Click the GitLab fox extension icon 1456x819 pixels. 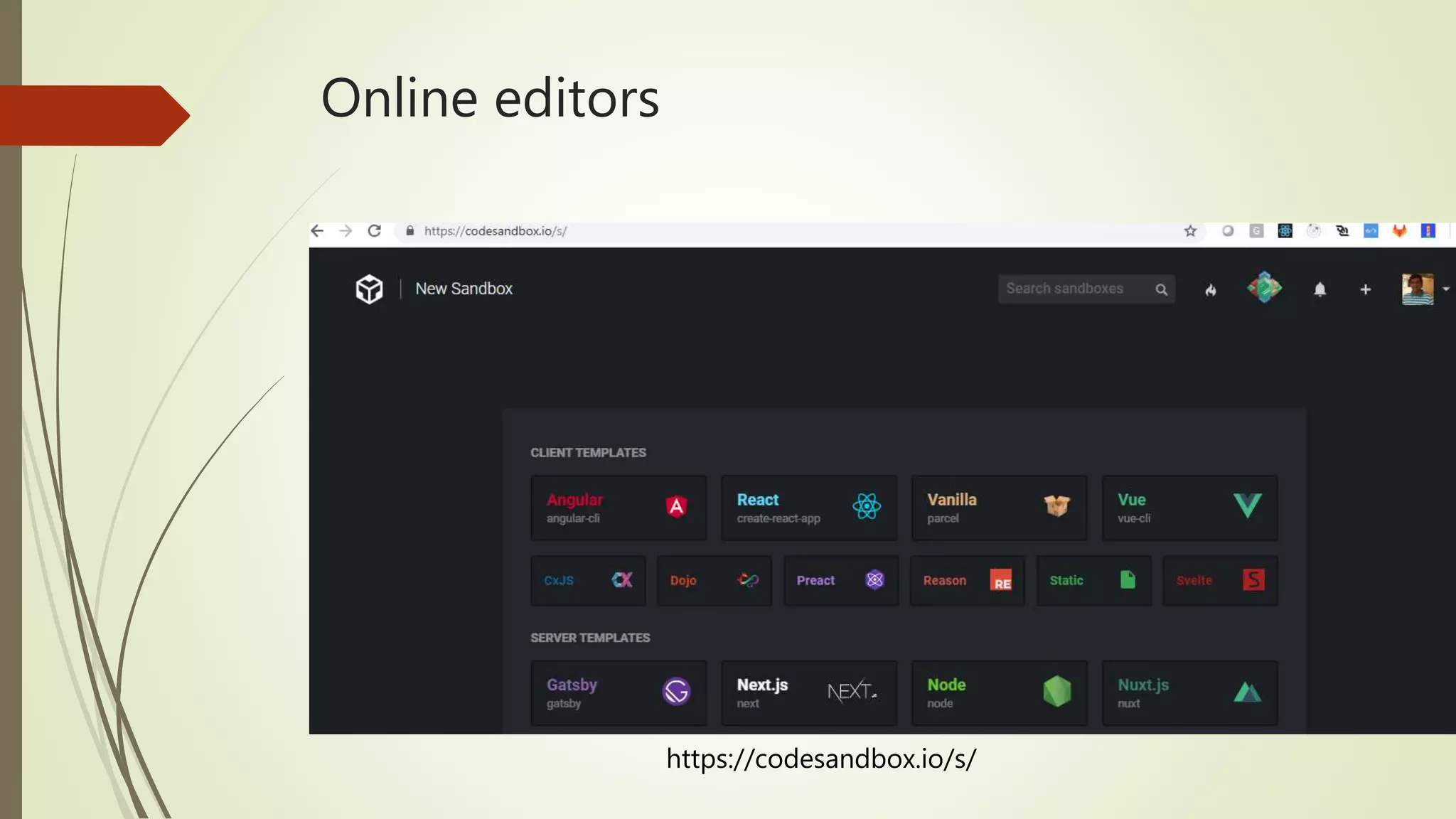[1399, 231]
